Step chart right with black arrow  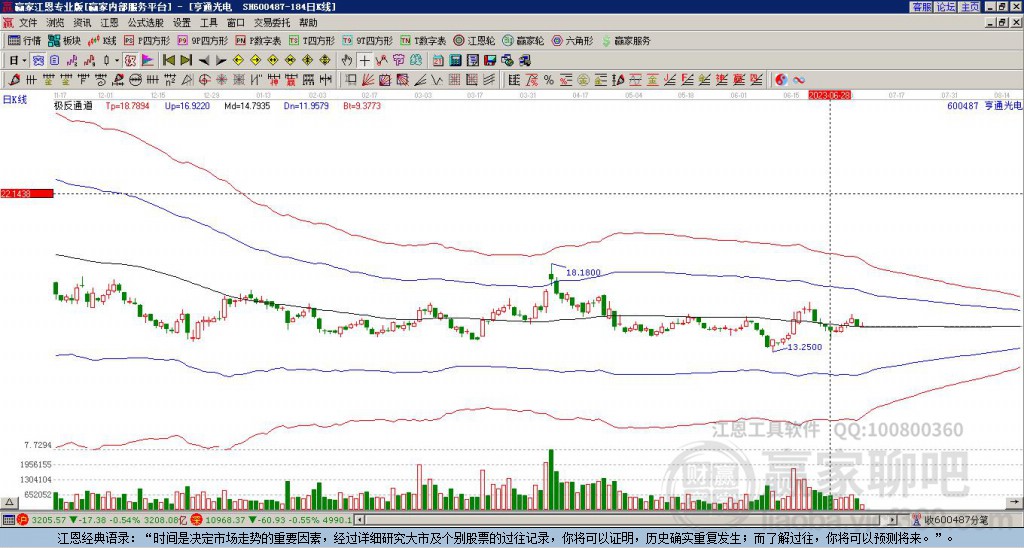tap(221, 61)
